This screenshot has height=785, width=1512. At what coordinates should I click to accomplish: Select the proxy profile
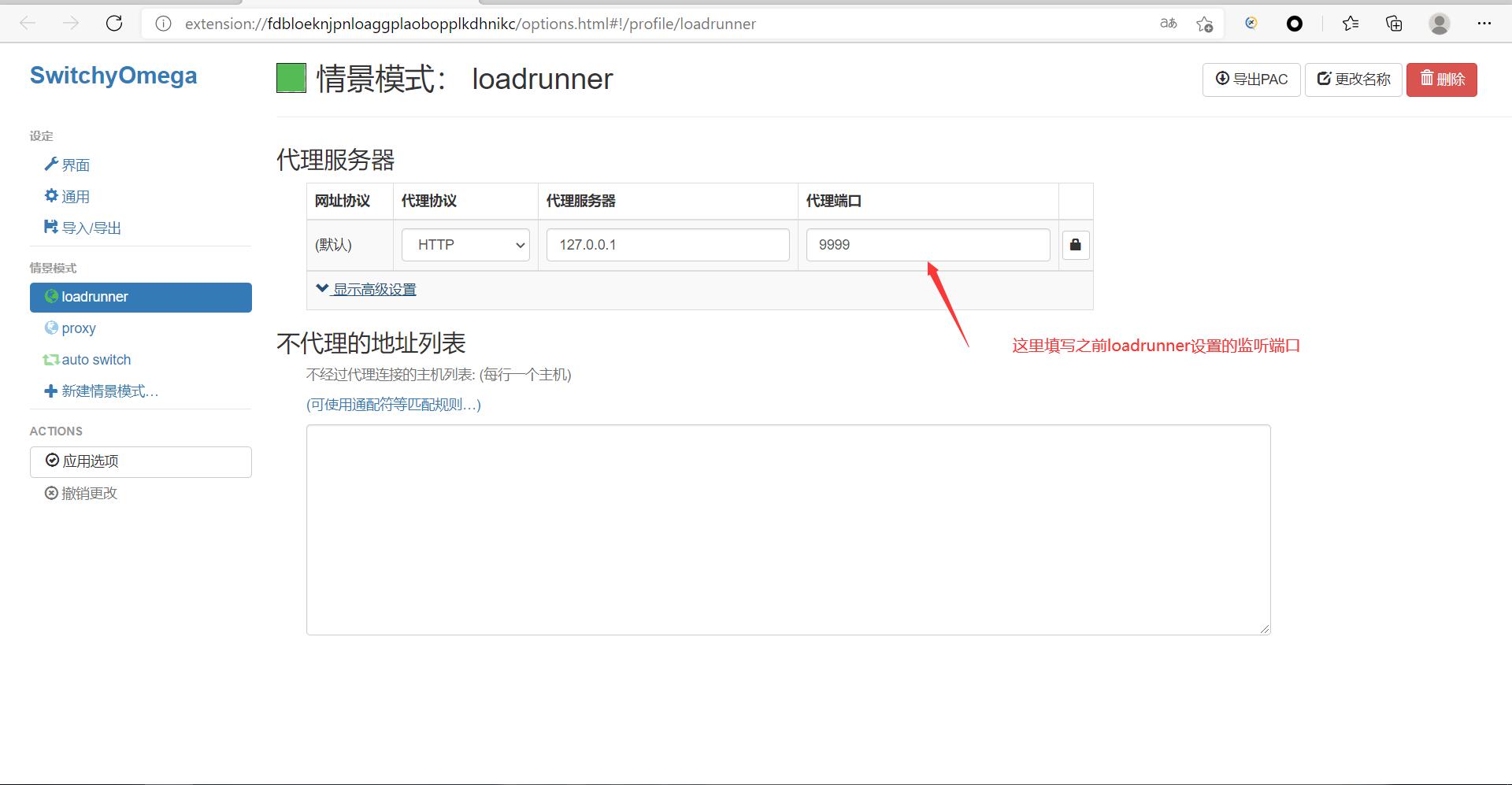pos(71,328)
